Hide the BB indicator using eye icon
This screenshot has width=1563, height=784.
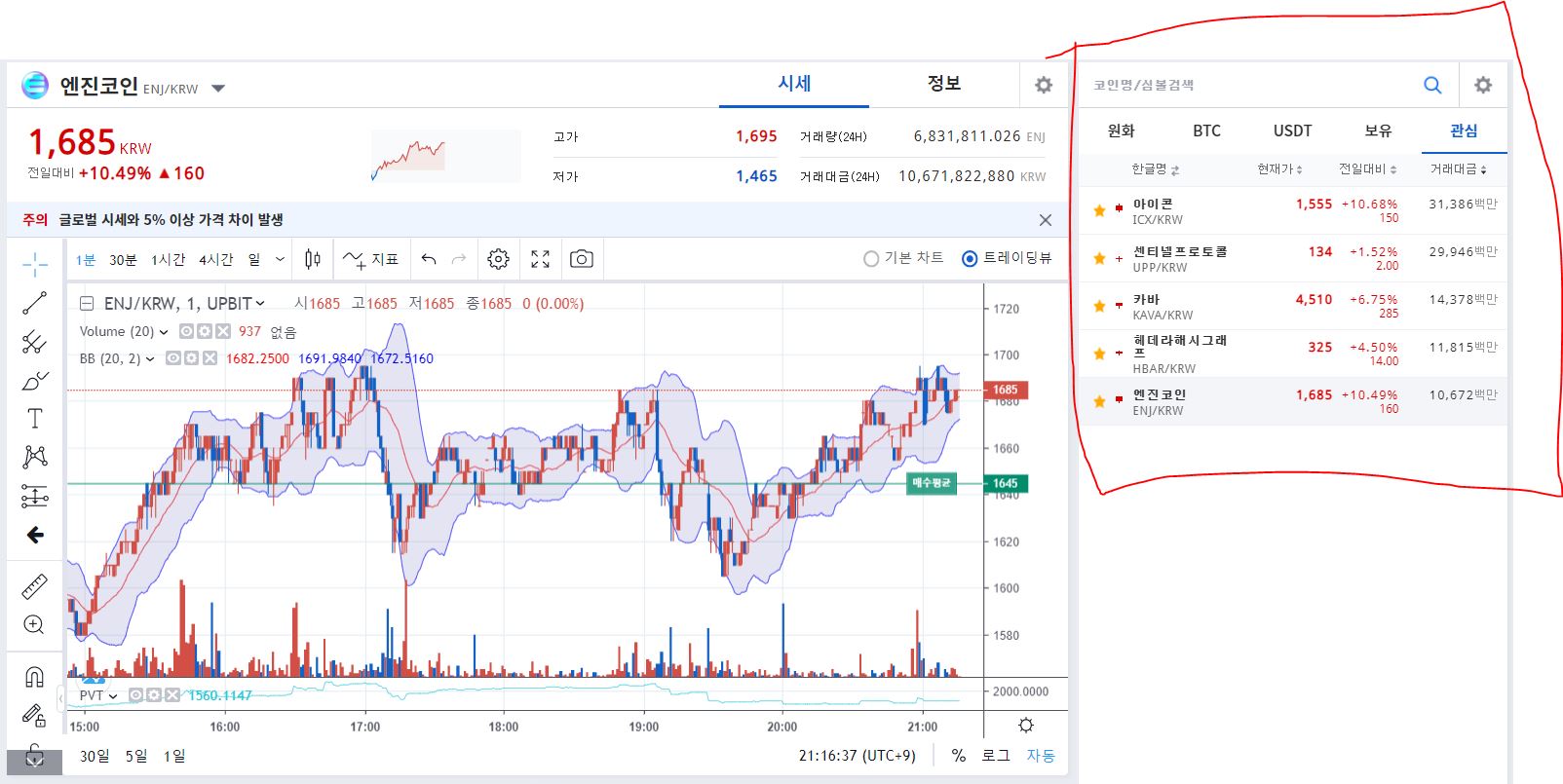173,358
